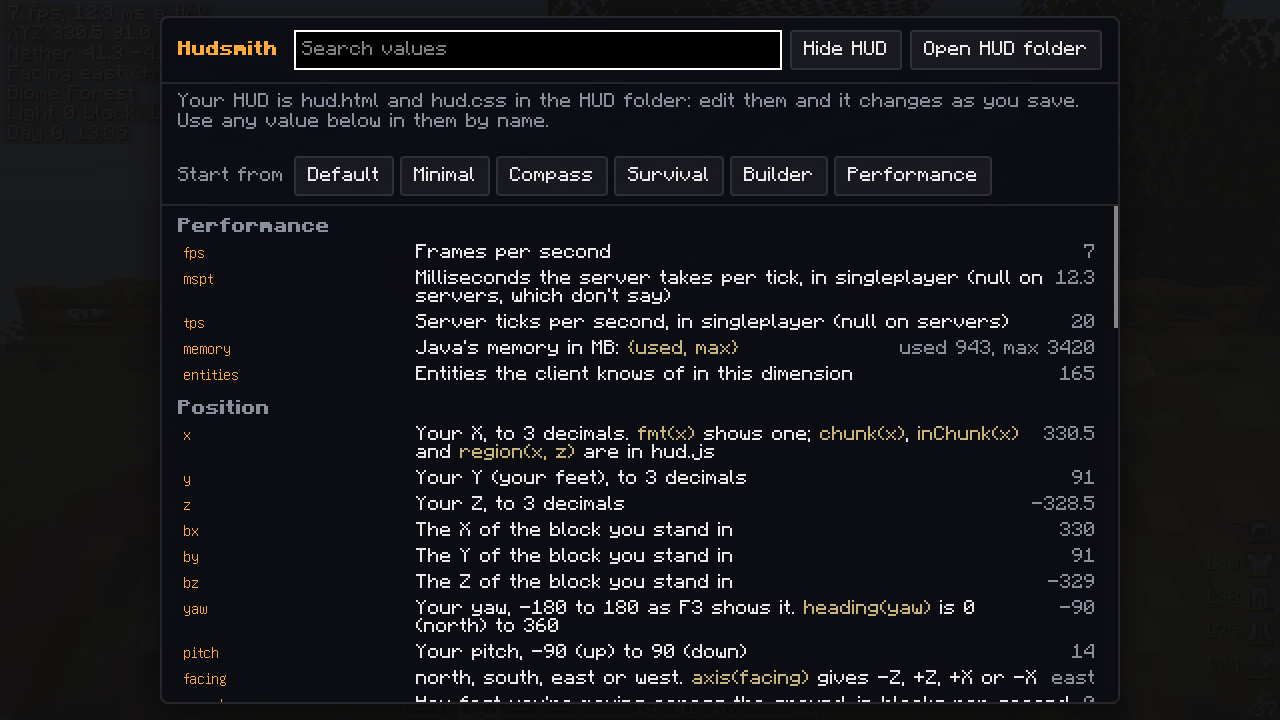Click the x value name
The width and height of the screenshot is (1280, 720).
187,435
